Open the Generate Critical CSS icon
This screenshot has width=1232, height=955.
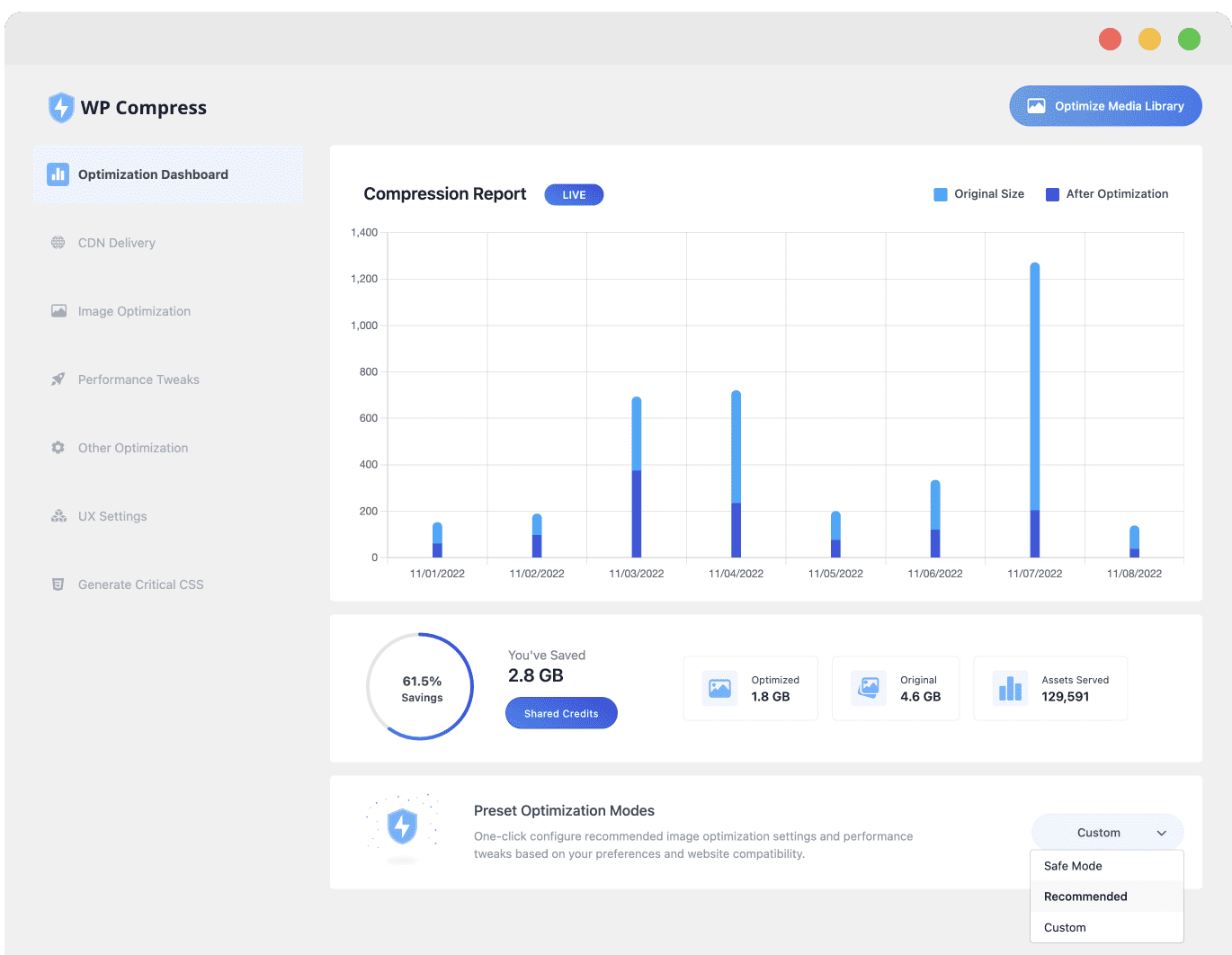58,585
